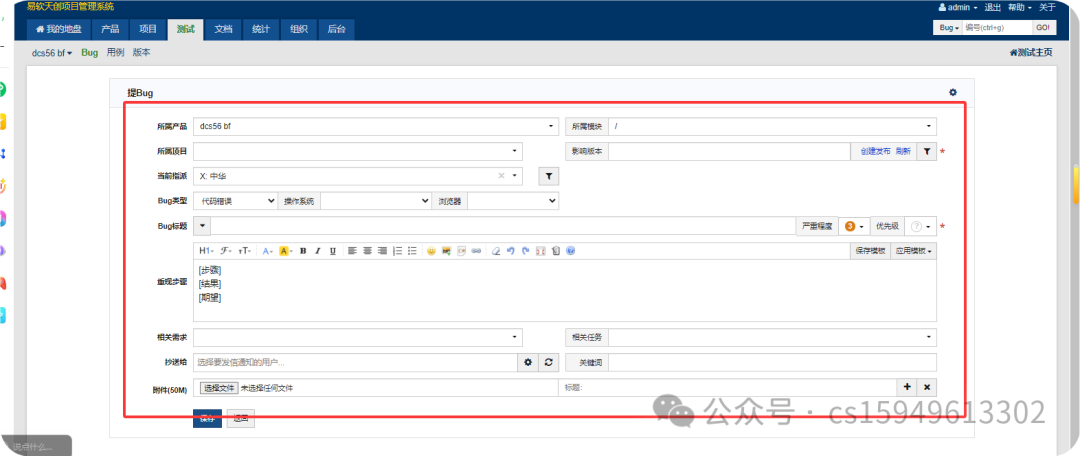Open 测试主页 link

pos(1031,52)
